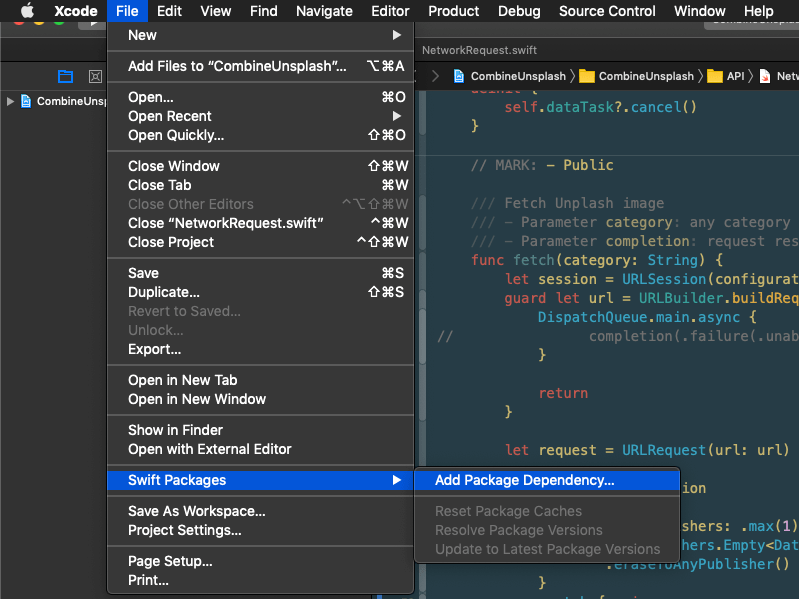Image resolution: width=799 pixels, height=599 pixels.
Task: Choose Add Files to "CombineUnsplash"
Action: (260, 66)
